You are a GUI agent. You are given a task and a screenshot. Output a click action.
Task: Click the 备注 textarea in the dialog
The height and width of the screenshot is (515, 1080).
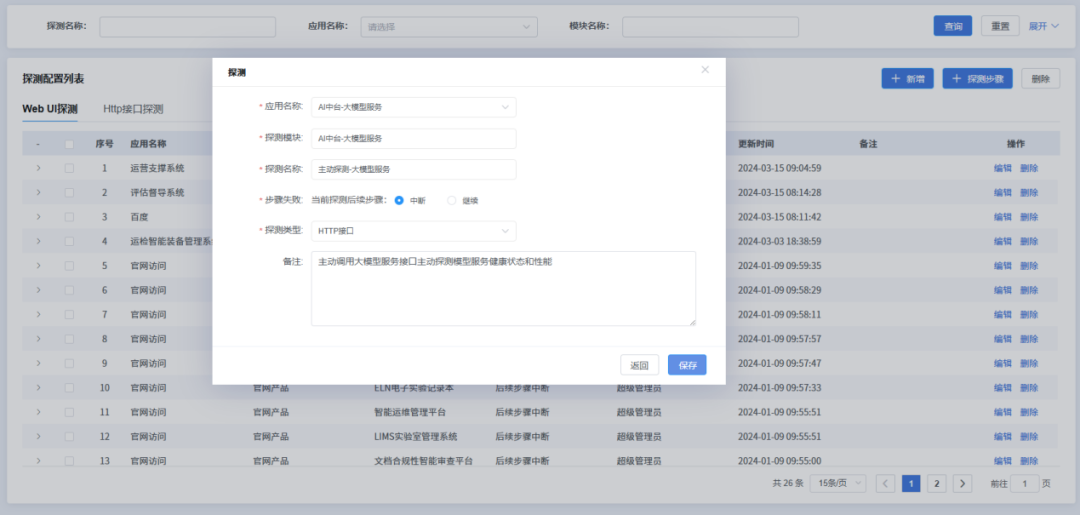click(x=503, y=288)
